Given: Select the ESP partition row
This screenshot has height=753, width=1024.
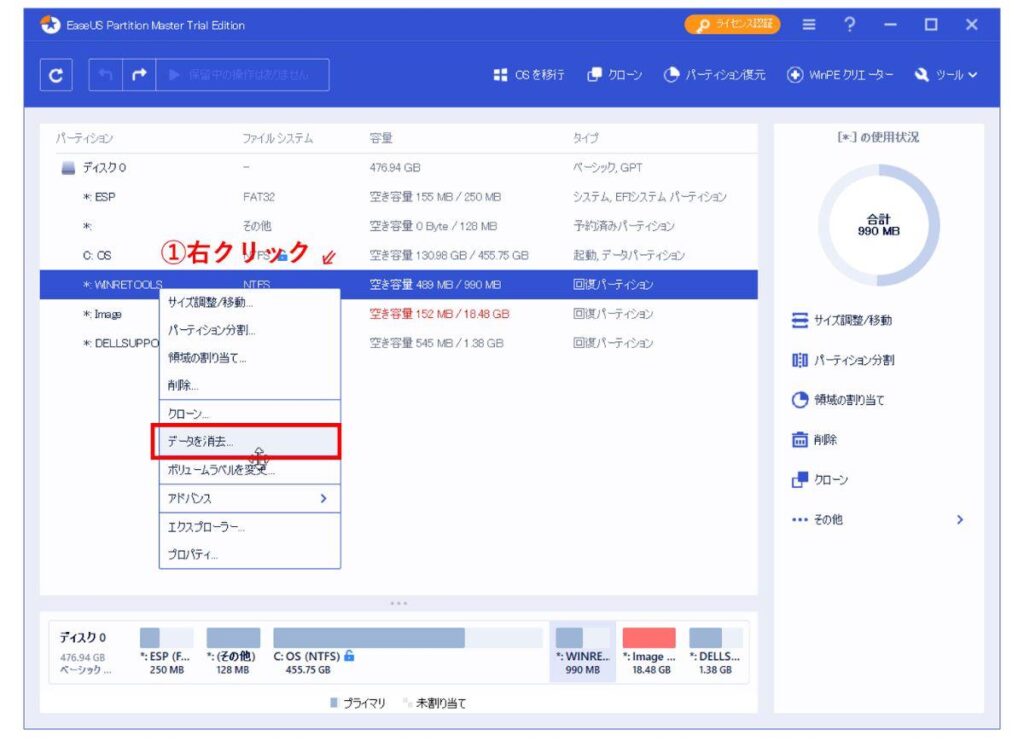Looking at the screenshot, I should pyautogui.click(x=398, y=197).
